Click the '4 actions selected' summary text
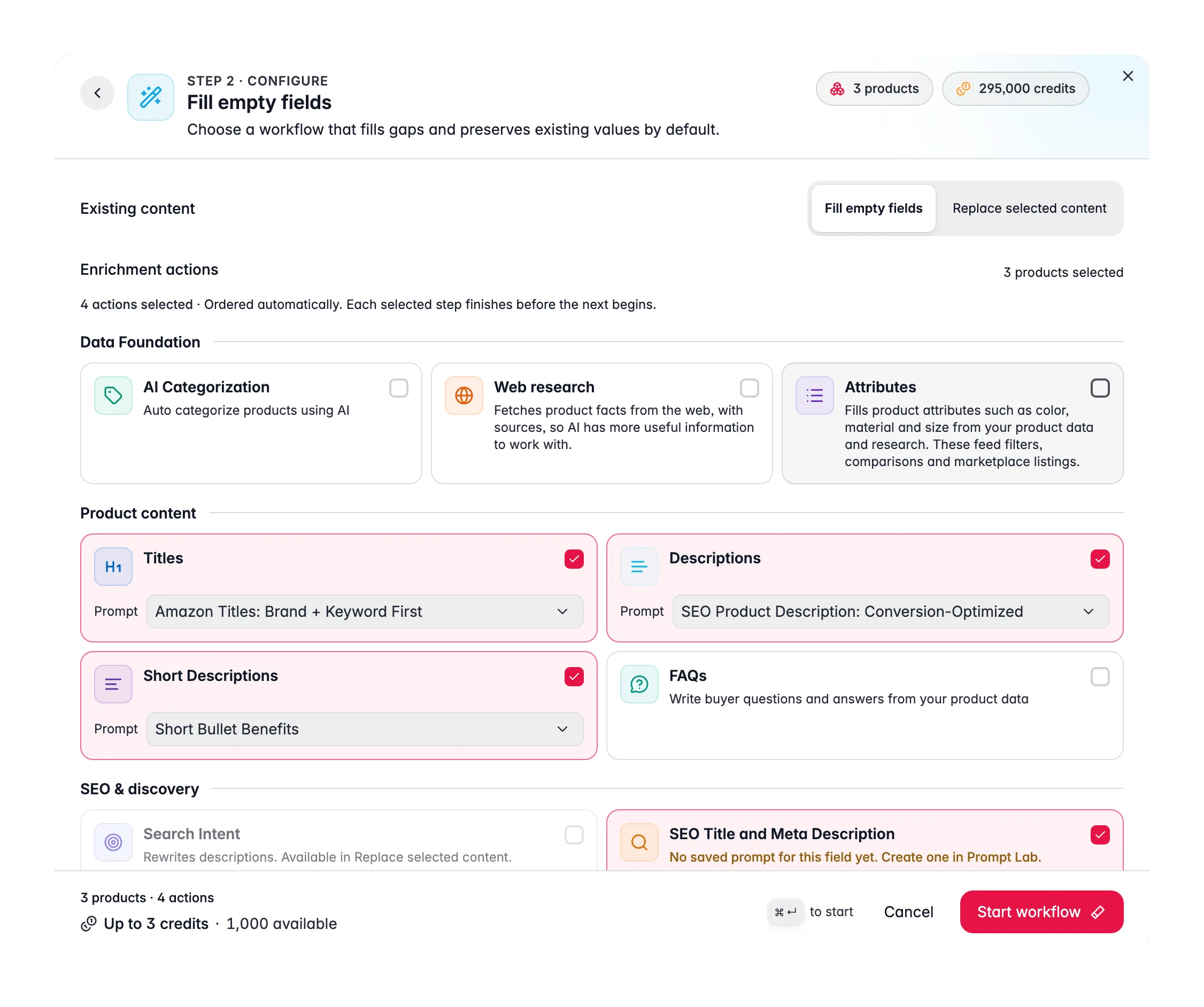 tap(136, 305)
